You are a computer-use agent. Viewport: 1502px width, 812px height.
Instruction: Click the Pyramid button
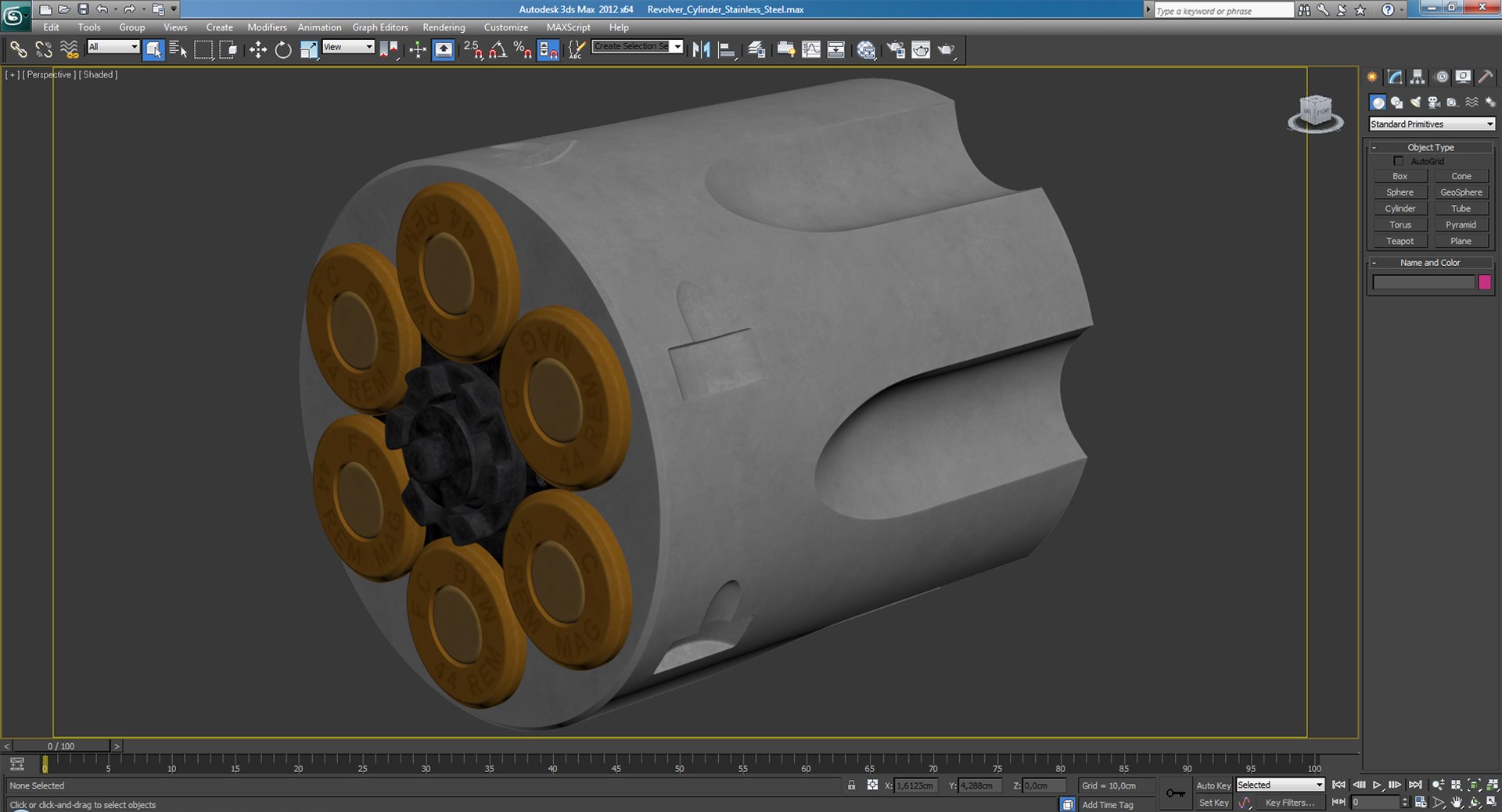pyautogui.click(x=1461, y=225)
